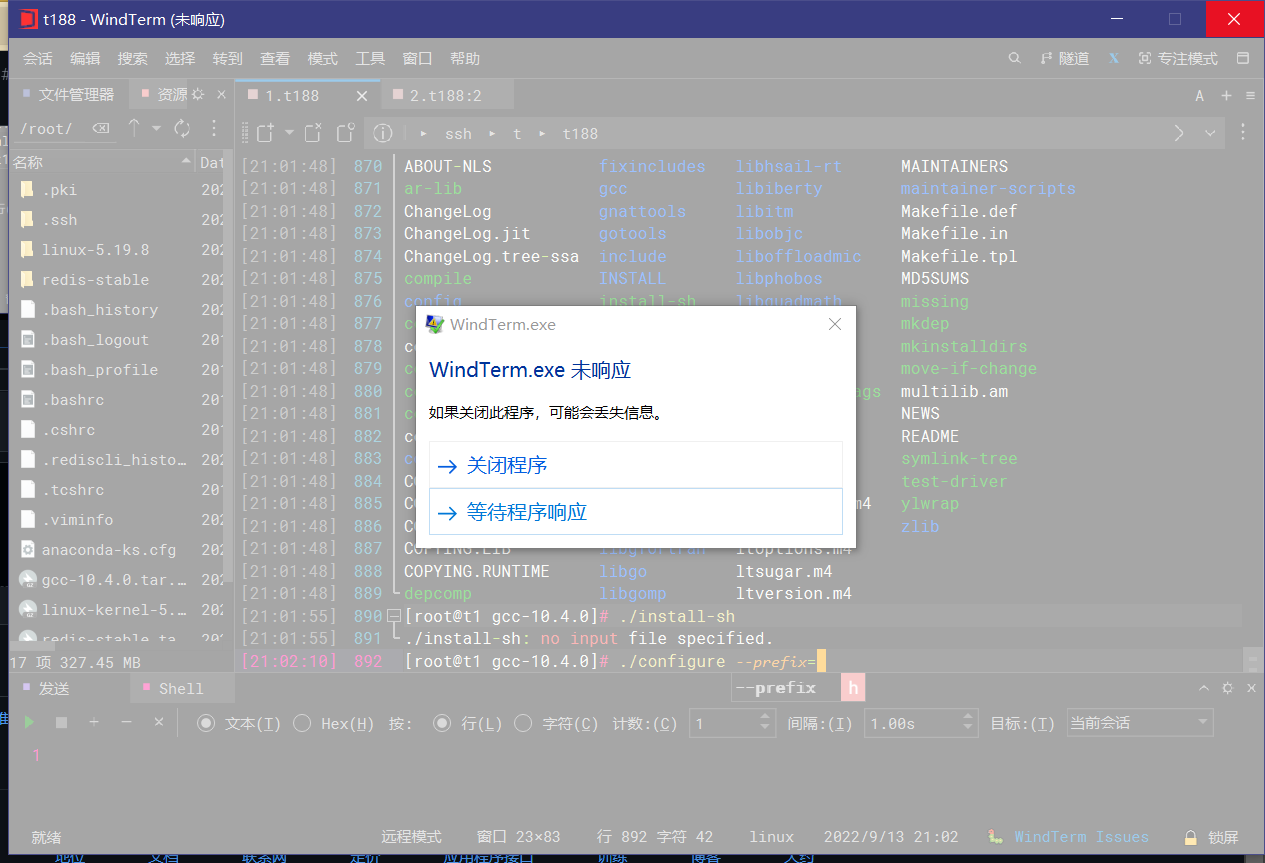This screenshot has width=1265, height=863.
Task: Open the 编辑 menu
Action: click(85, 59)
